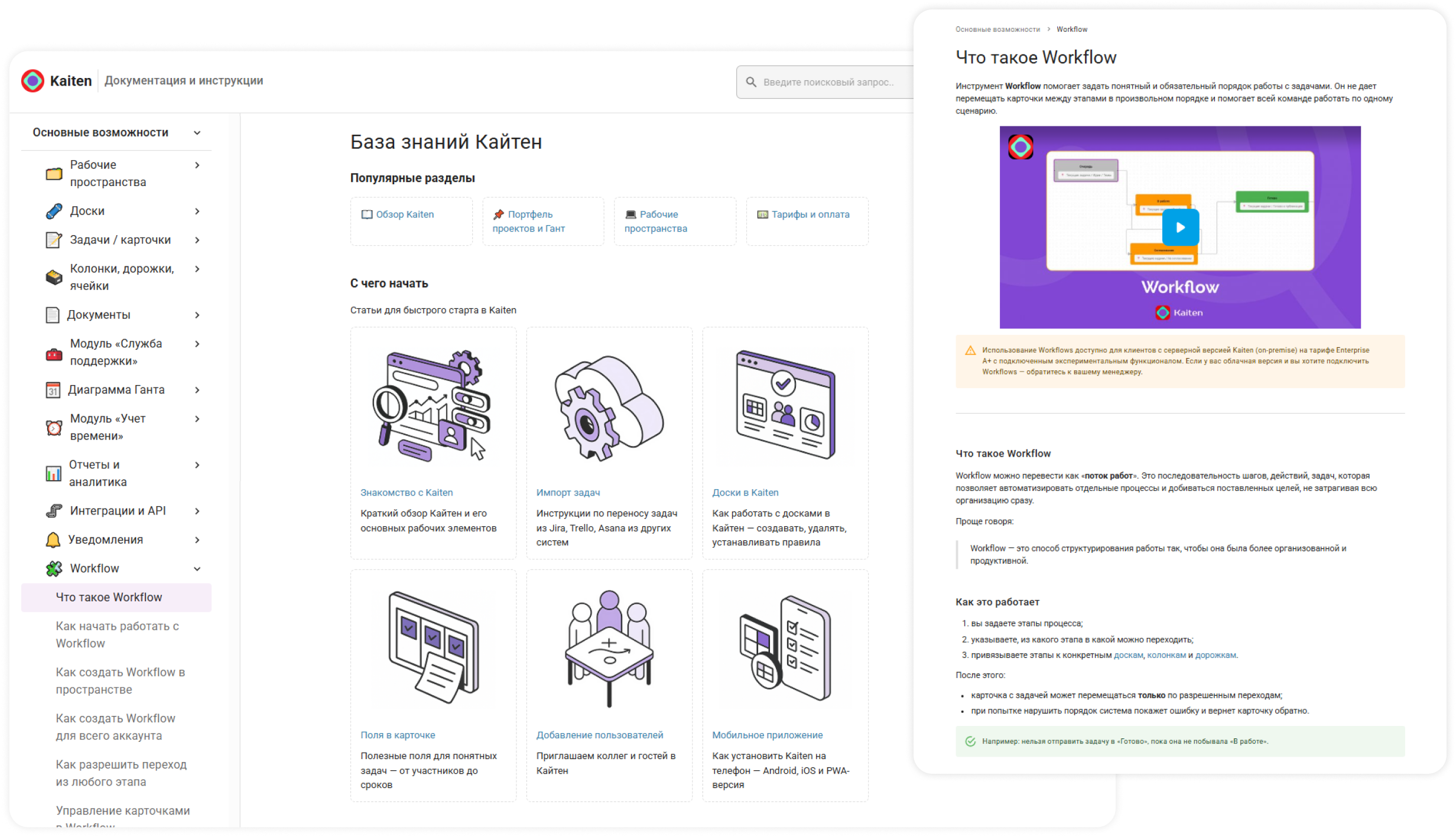Collapse the Основные возможности section

197,133
